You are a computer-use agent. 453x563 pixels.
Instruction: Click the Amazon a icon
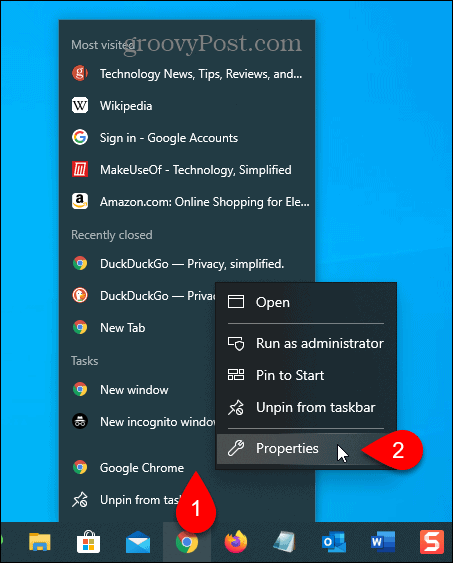pyautogui.click(x=80, y=201)
